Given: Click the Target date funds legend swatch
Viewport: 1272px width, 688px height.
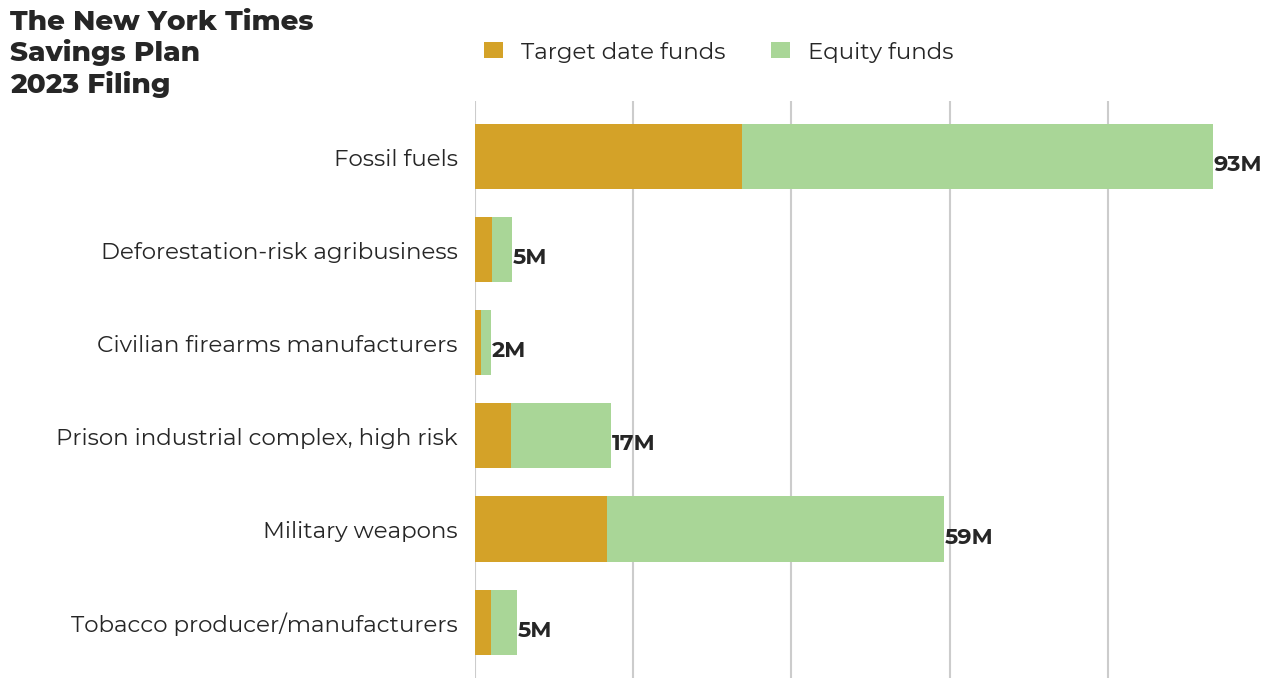Looking at the screenshot, I should coord(493,50).
